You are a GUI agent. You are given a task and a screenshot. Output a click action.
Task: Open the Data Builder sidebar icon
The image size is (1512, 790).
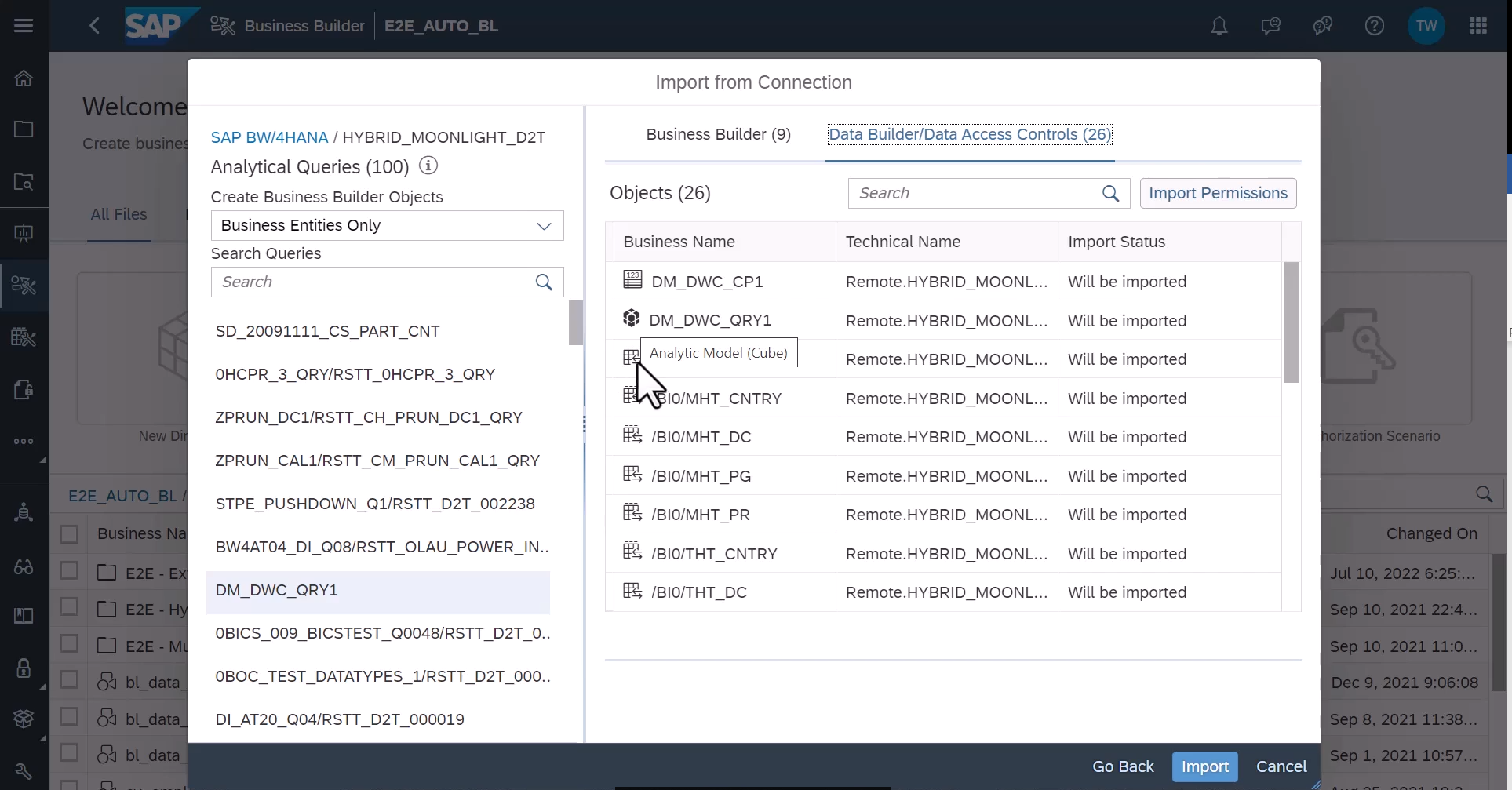click(24, 337)
